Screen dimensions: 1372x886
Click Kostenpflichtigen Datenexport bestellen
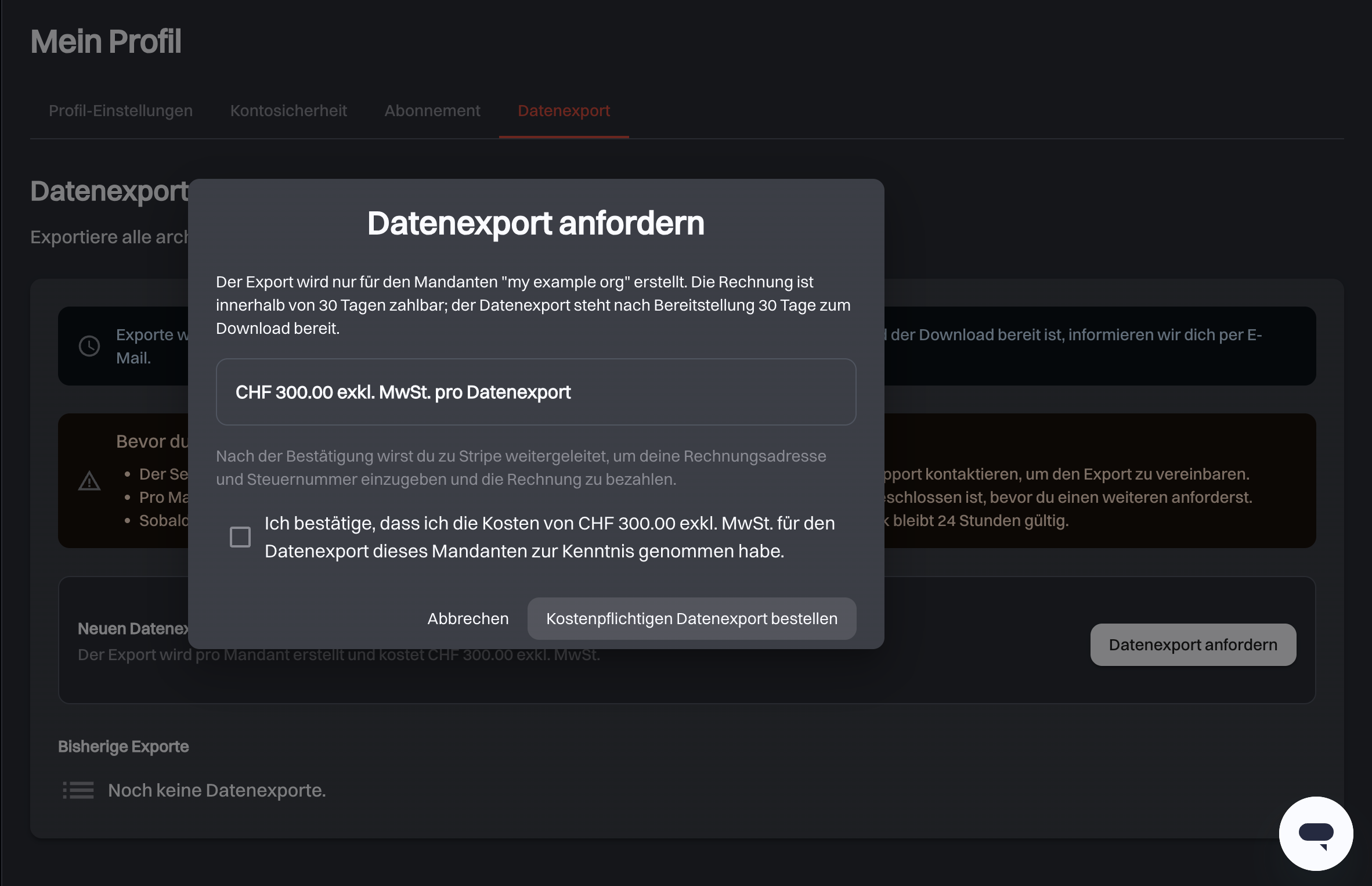[692, 618]
